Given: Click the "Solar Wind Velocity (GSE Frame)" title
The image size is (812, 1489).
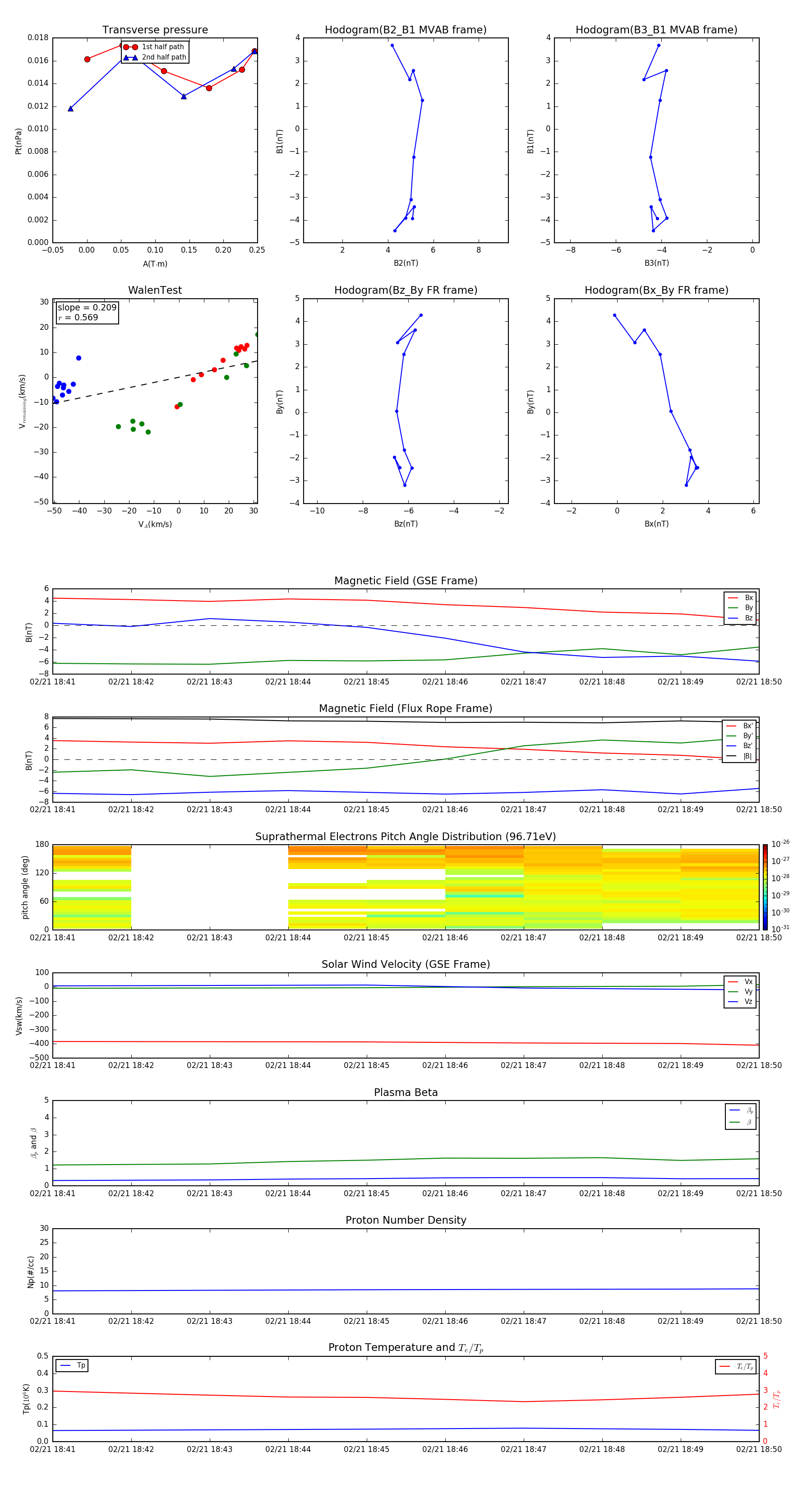Looking at the screenshot, I should [406, 965].
